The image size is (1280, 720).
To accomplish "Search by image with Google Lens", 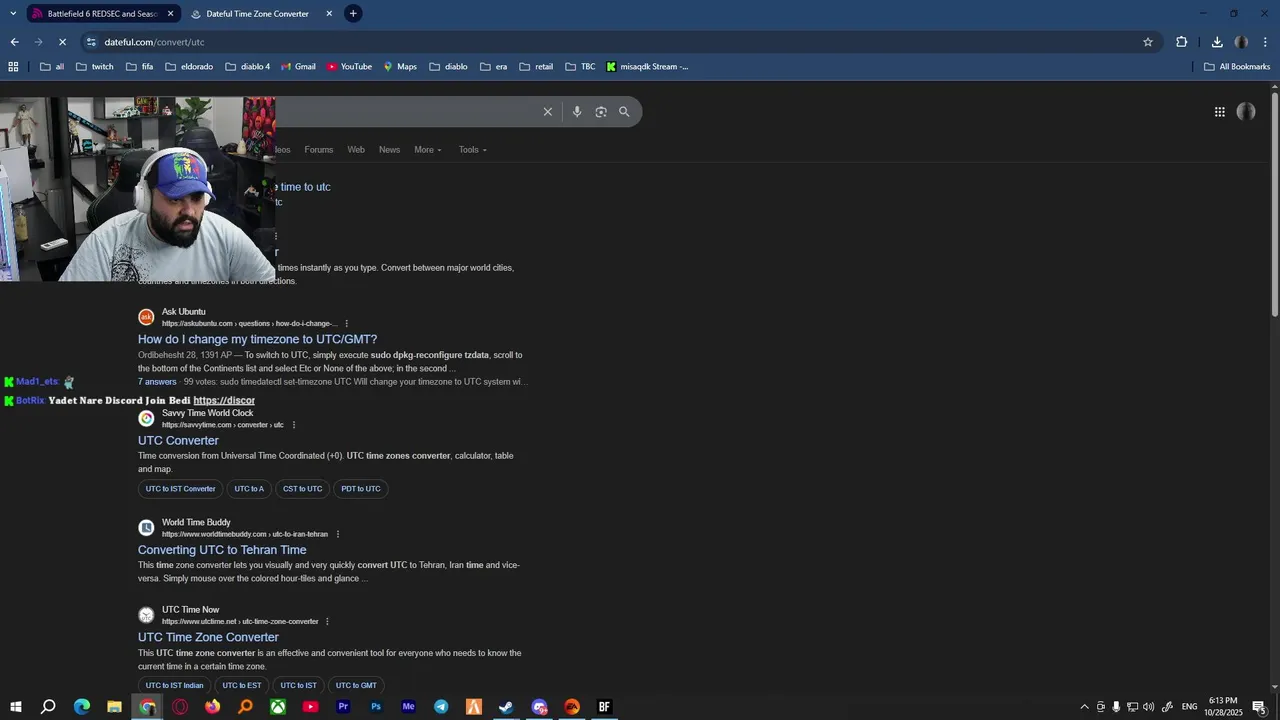I will [601, 112].
